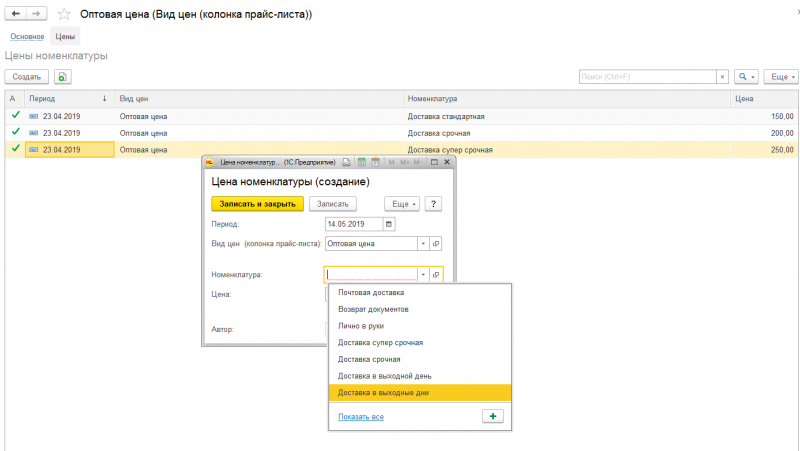The width and height of the screenshot is (800, 451).
Task: Choose 'Доставка в выходные дни' option
Action: (x=384, y=392)
